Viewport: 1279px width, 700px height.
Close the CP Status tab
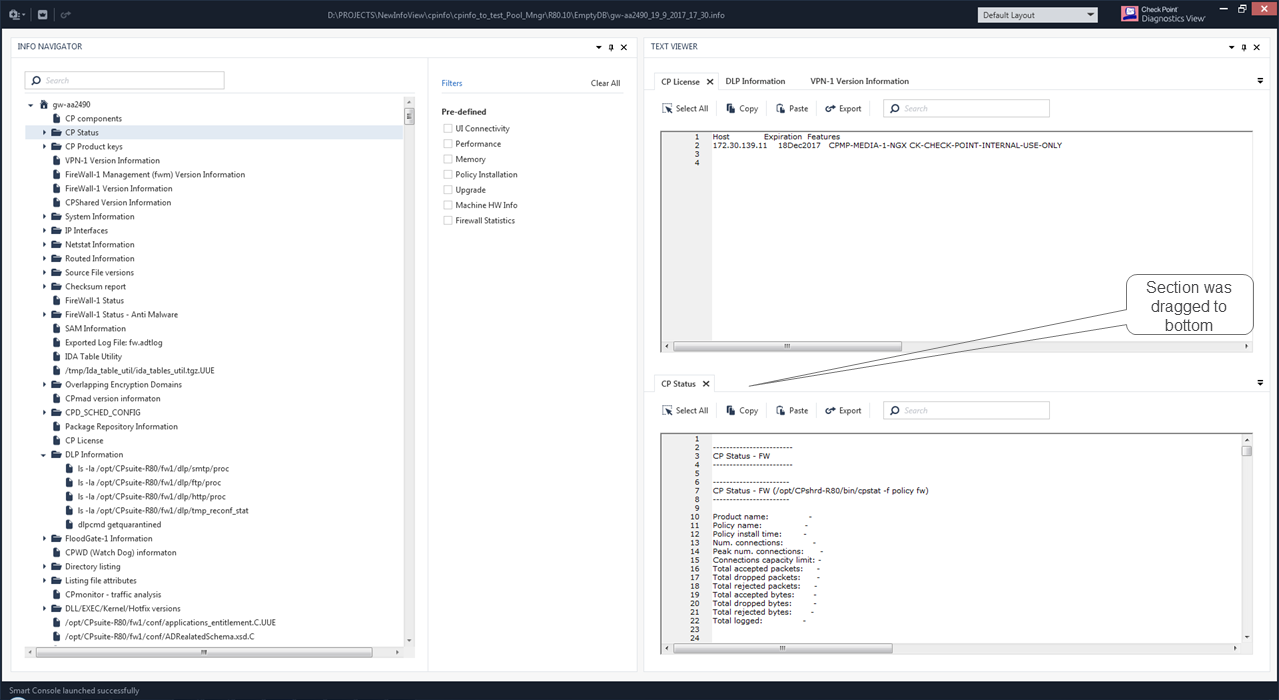(x=706, y=384)
